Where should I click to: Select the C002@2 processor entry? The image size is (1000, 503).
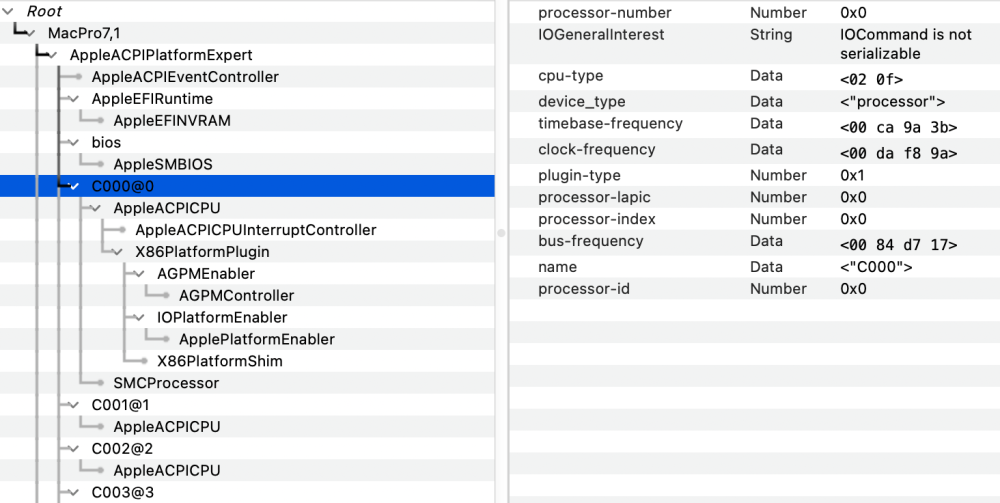(122, 449)
